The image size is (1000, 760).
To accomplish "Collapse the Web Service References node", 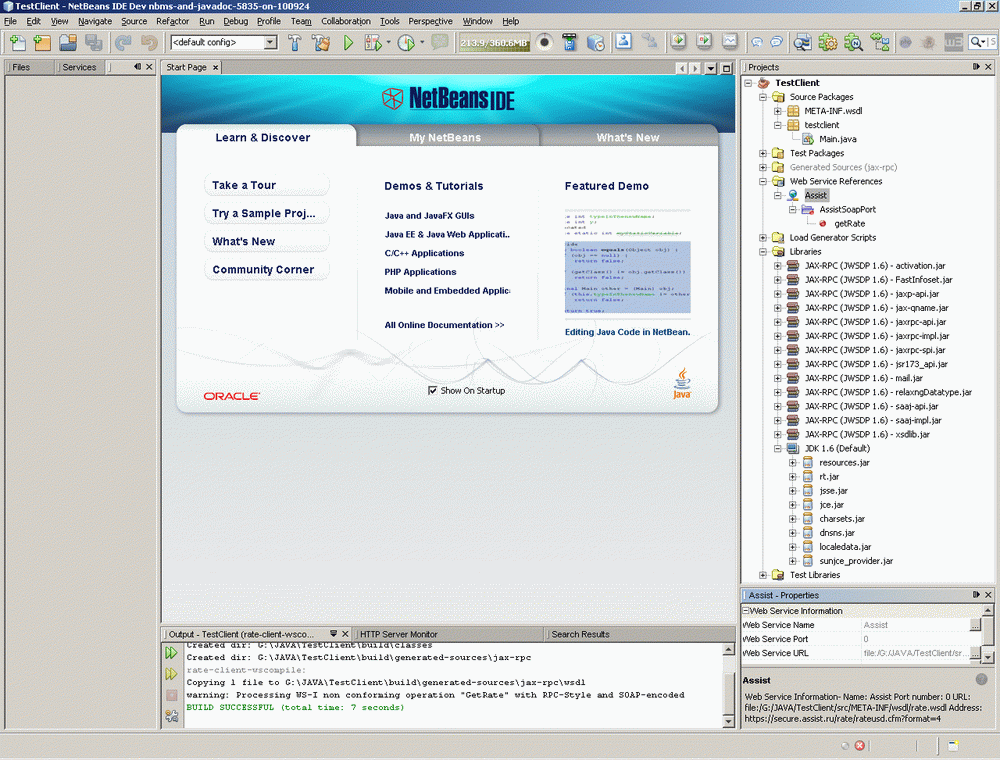I will click(763, 181).
